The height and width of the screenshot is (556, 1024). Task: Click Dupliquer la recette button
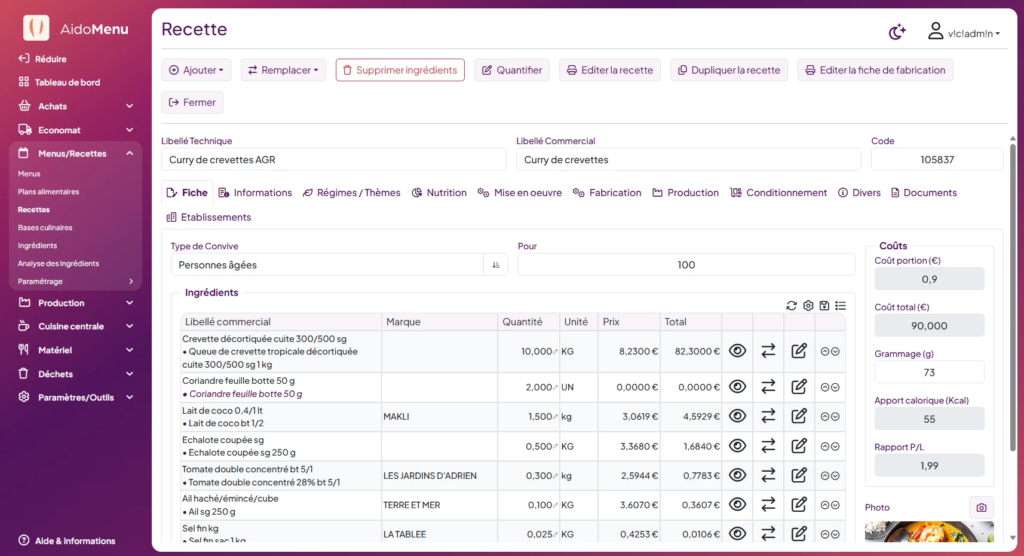coord(729,70)
